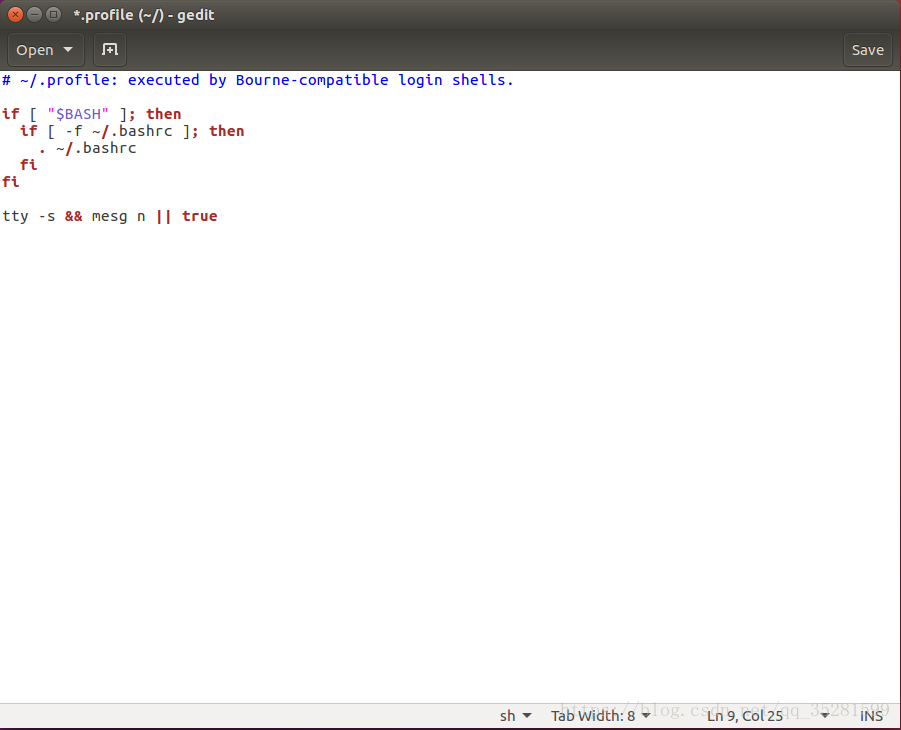Click the 'tty -s && mesg n' text

tap(74, 216)
